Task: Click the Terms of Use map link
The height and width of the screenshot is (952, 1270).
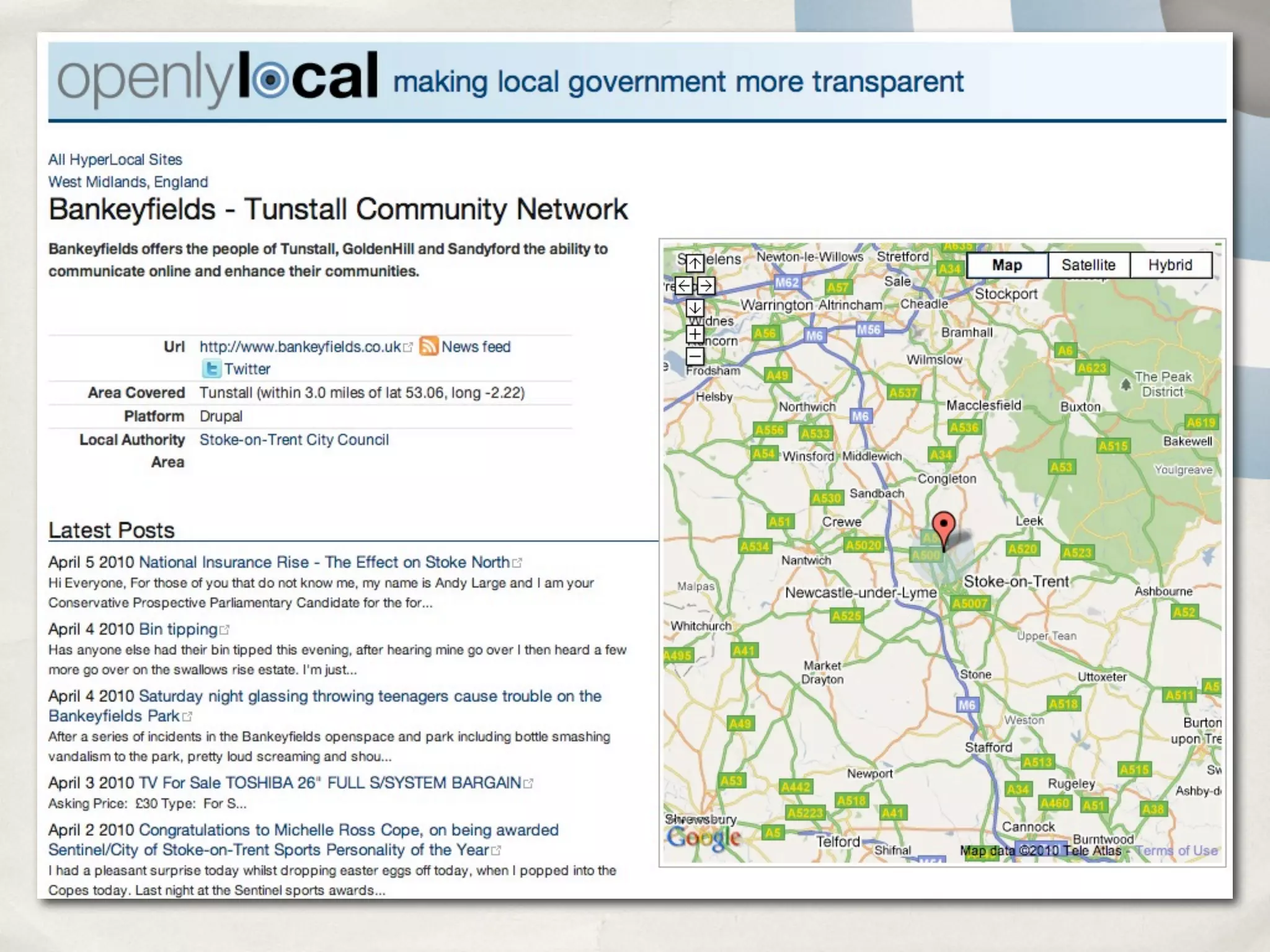Action: pos(1176,851)
